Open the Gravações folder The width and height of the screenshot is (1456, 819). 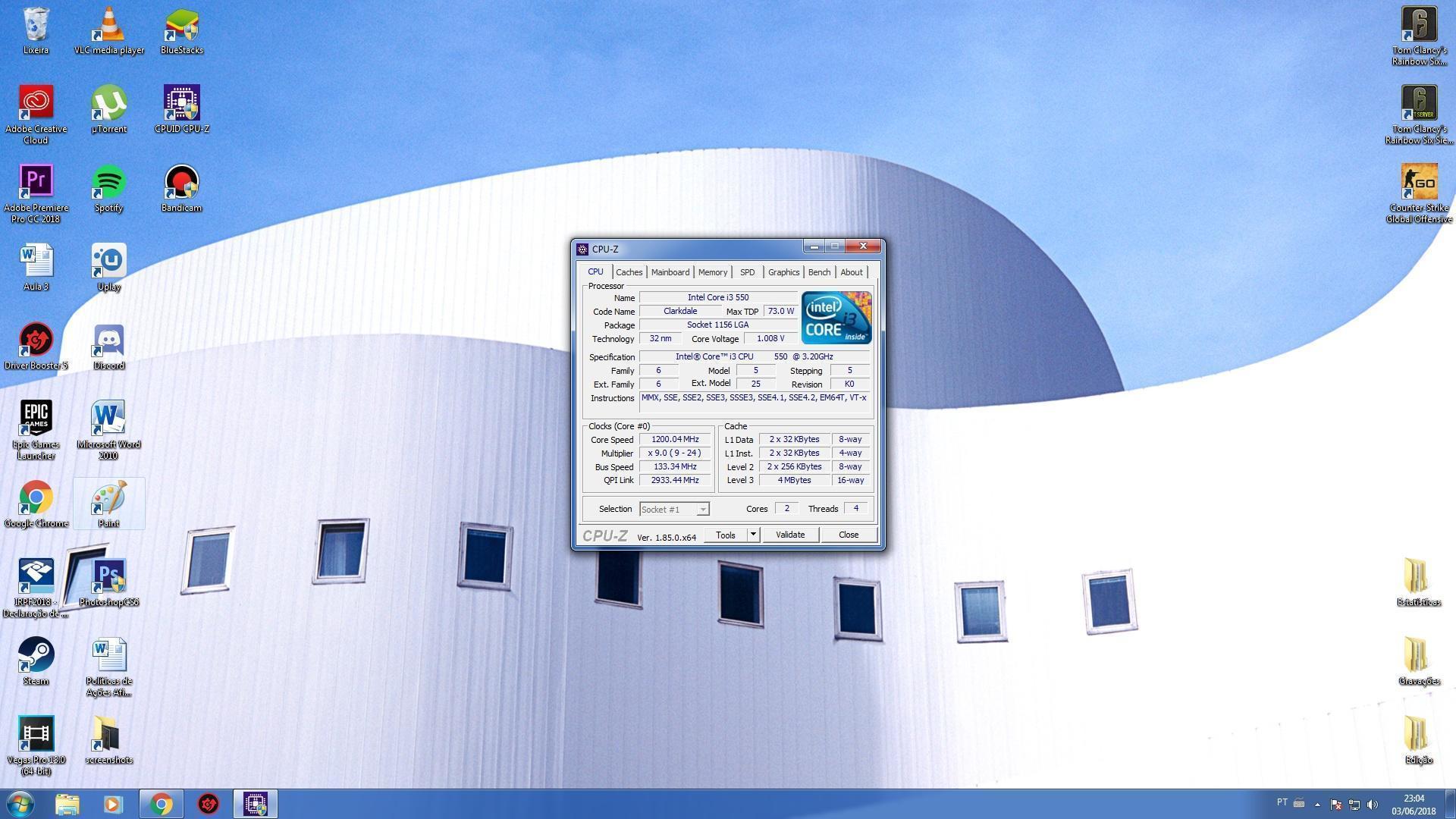coord(1419,661)
